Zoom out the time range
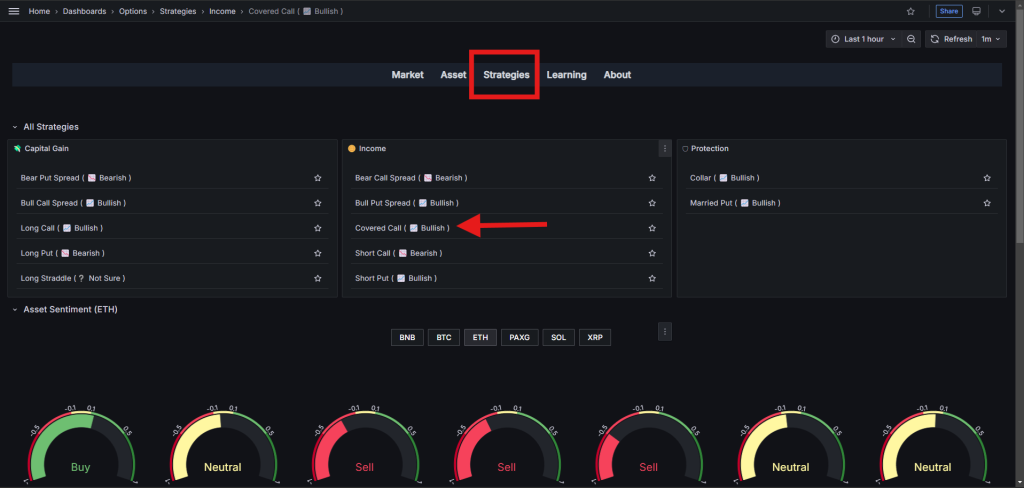 (911, 39)
